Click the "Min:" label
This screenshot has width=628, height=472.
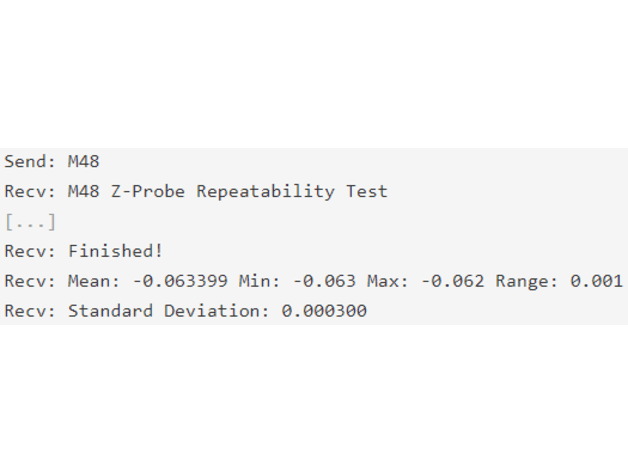260,281
